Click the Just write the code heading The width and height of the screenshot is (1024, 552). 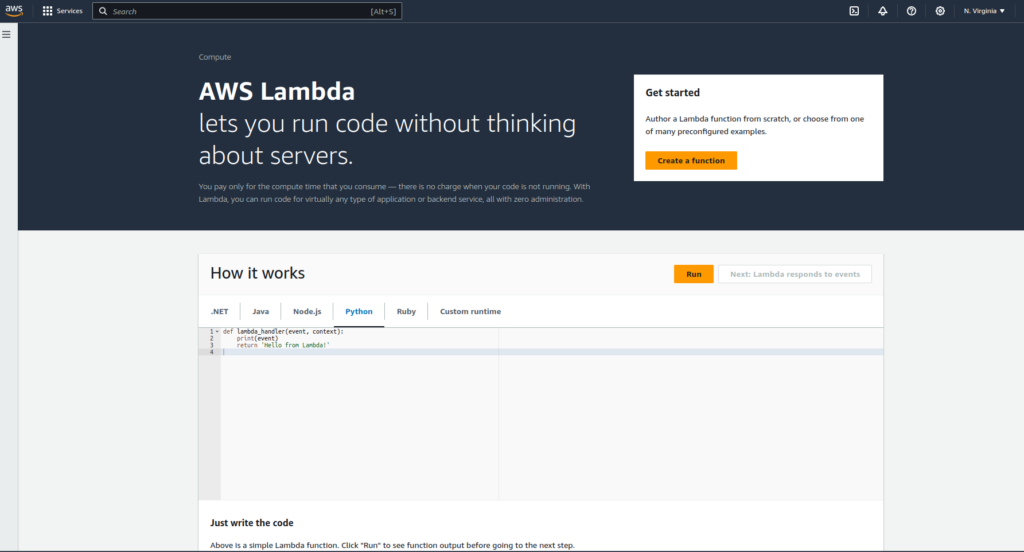[251, 523]
